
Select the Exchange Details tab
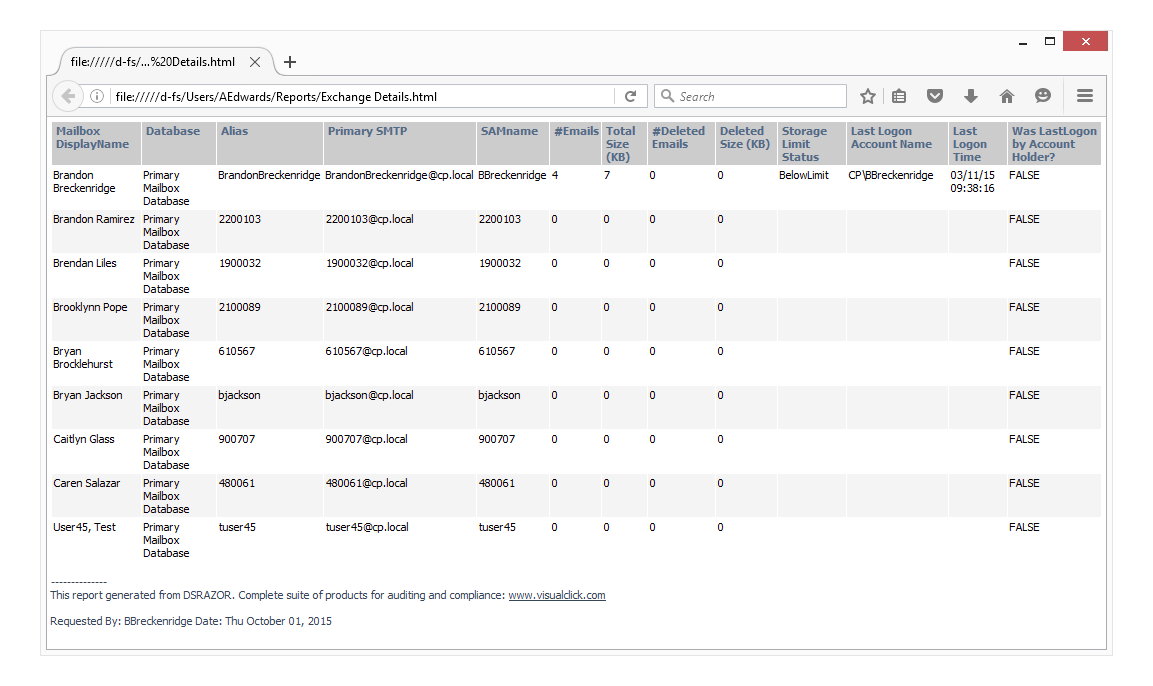click(x=153, y=62)
